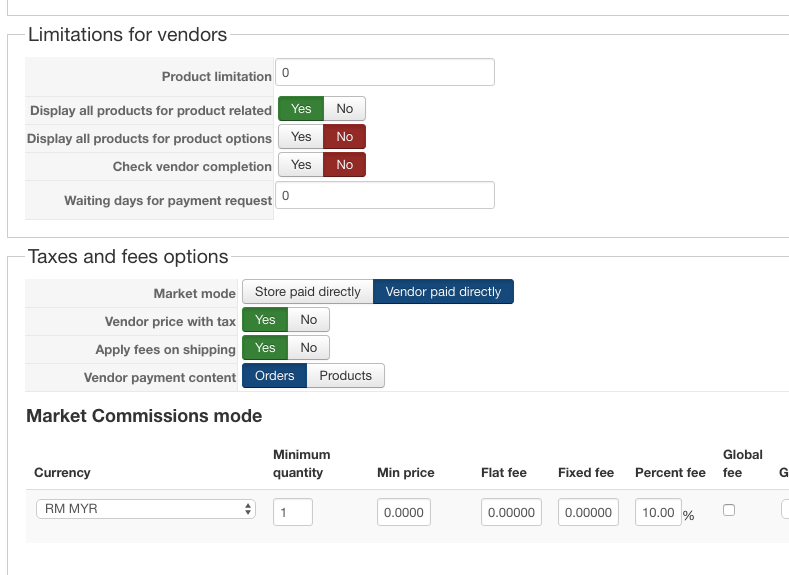Viewport: 789px width, 575px height.
Task: Open the RM MYR currency dropdown
Action: tap(146, 509)
